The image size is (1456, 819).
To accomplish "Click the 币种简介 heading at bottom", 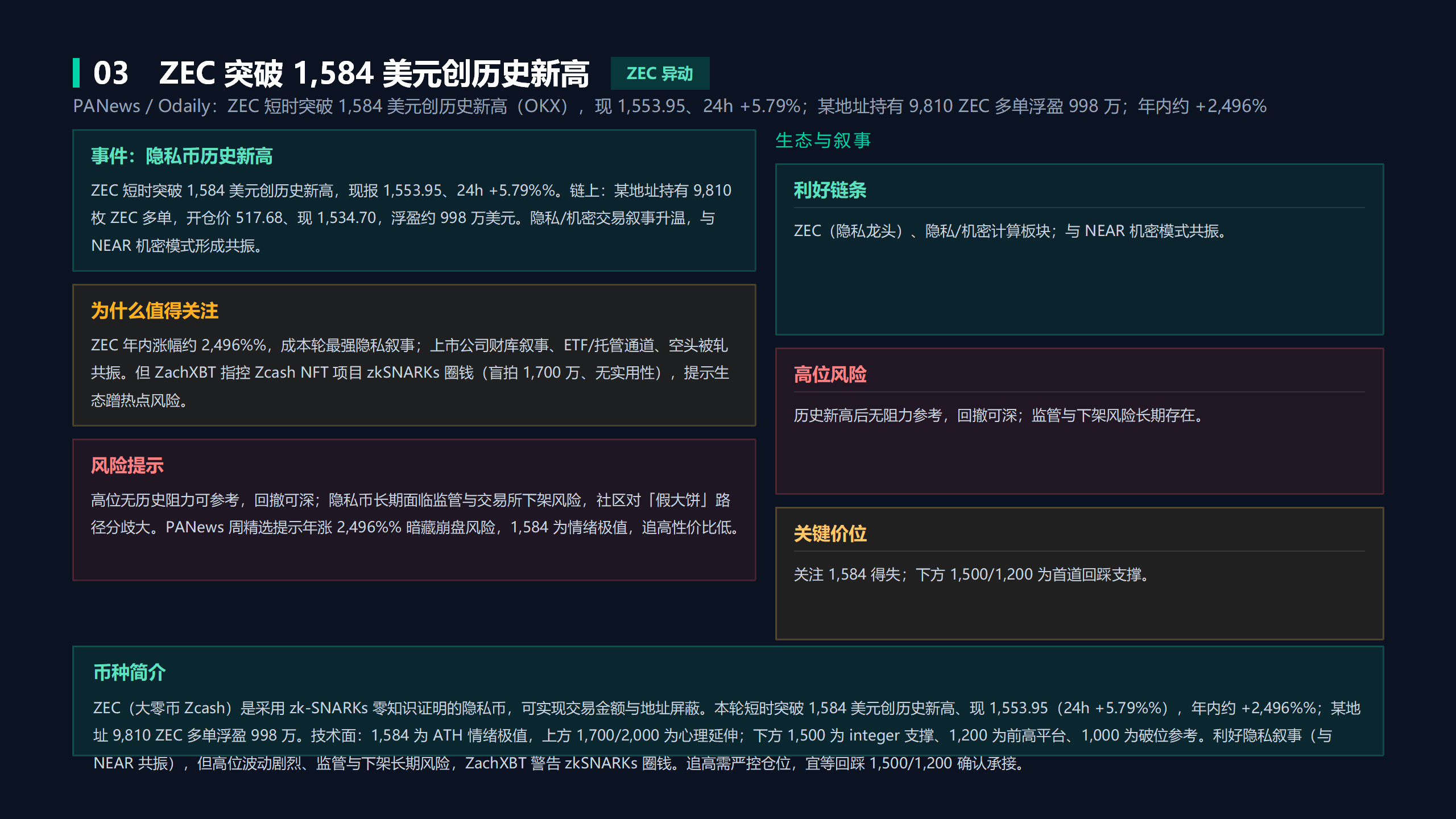I will tap(130, 672).
